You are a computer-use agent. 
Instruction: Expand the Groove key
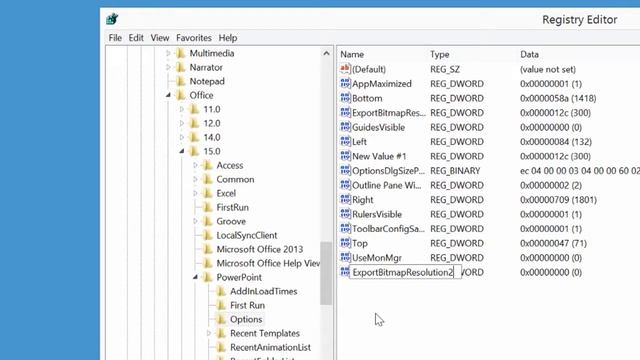[x=196, y=221]
